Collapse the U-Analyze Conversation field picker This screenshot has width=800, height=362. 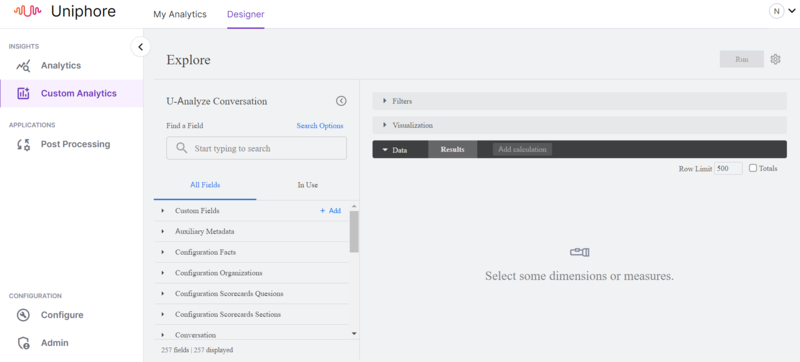tap(341, 101)
